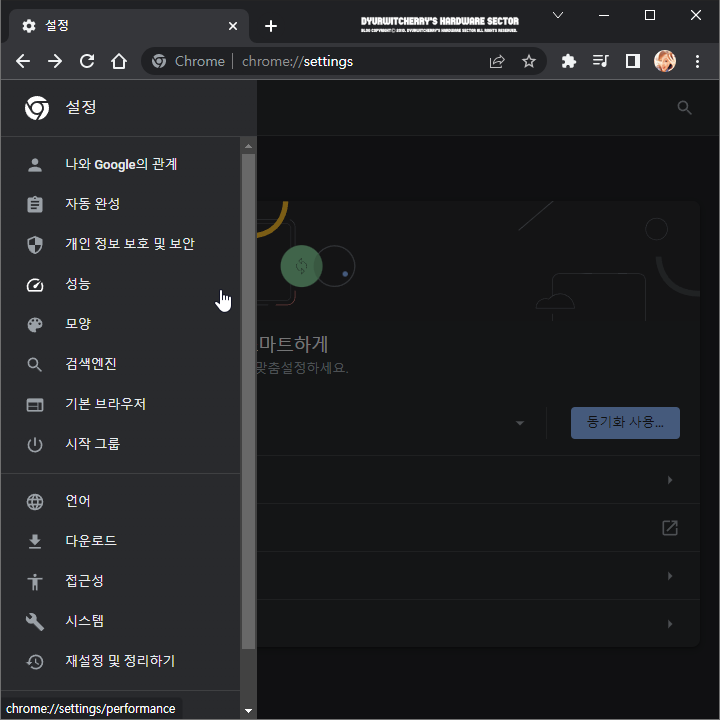Open 기본 브라우저 settings
The width and height of the screenshot is (720, 720).
tap(121, 404)
